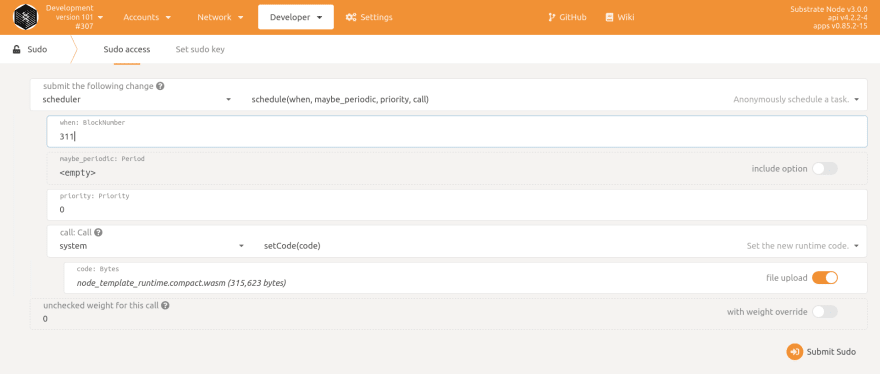Open the Wiki book icon link
Image resolution: width=880 pixels, height=374 pixels.
(x=609, y=17)
